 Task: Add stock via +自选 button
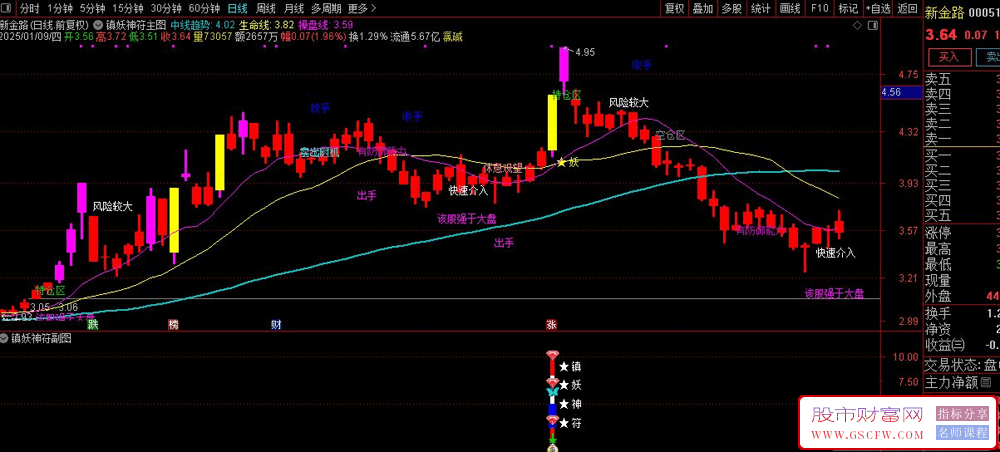[x=878, y=9]
